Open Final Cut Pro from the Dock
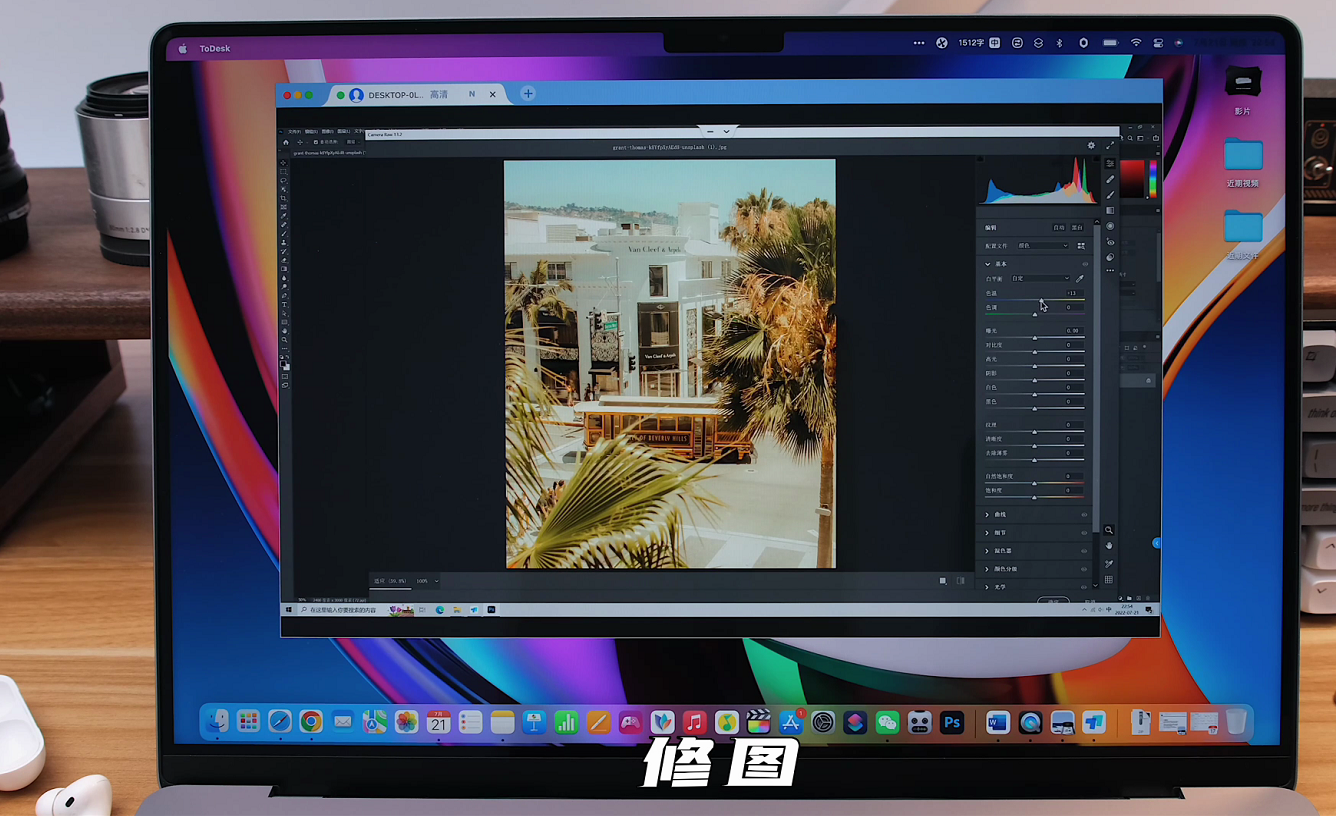 coord(759,722)
